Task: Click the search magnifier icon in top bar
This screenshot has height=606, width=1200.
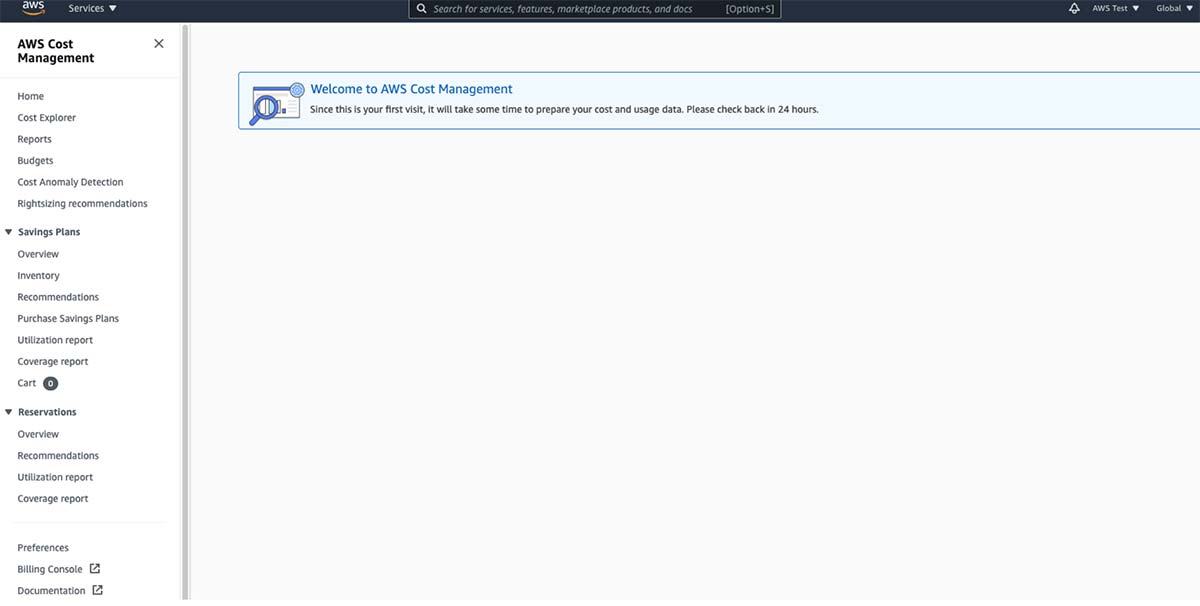Action: point(421,9)
